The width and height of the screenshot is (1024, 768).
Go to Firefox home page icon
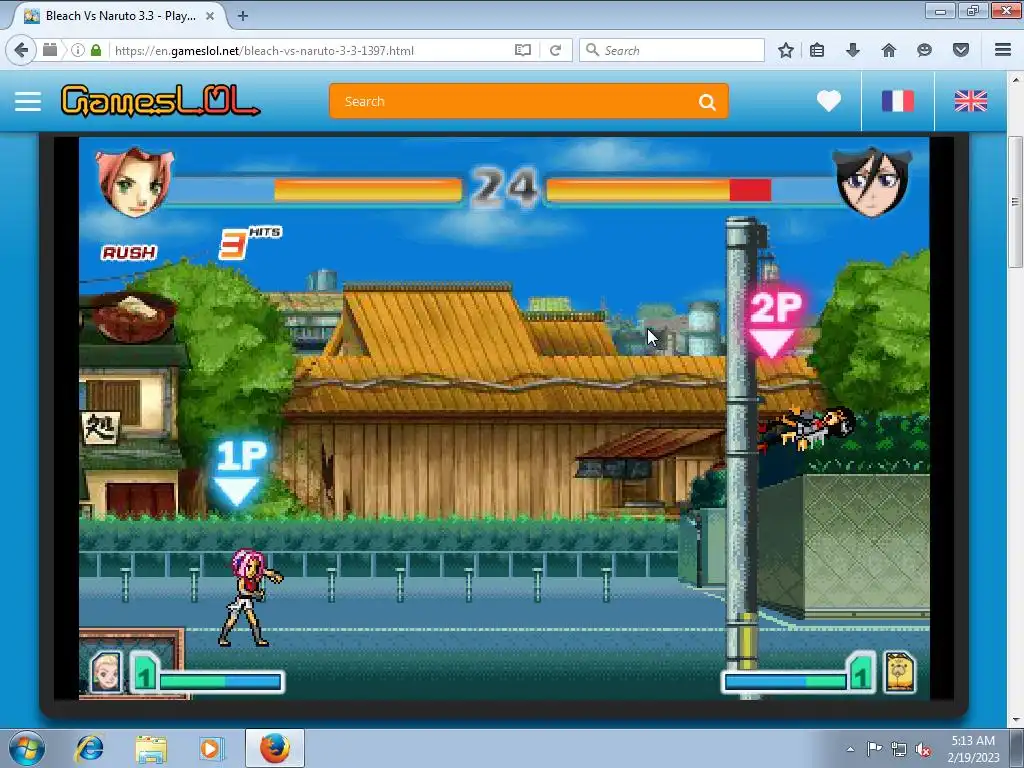888,50
